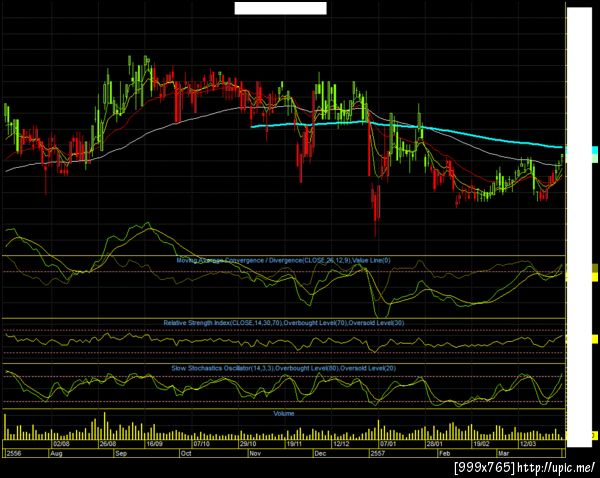This screenshot has height=478, width=600.
Task: Click the 29/10 date label
Action: coord(248,444)
